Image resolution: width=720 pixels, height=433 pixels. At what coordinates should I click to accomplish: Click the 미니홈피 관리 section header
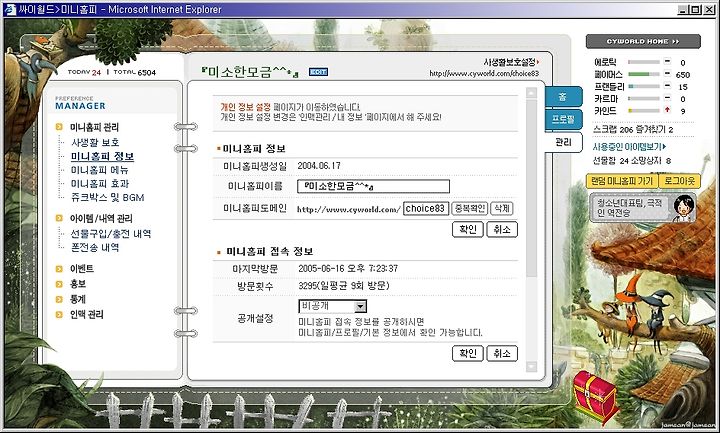point(94,127)
